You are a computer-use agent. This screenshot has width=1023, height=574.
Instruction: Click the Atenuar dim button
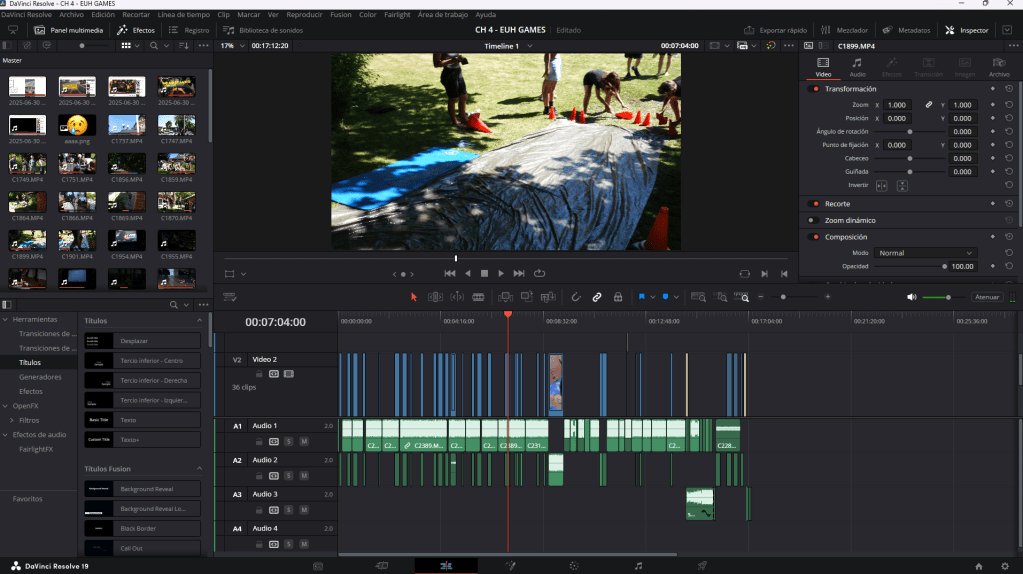(986, 297)
